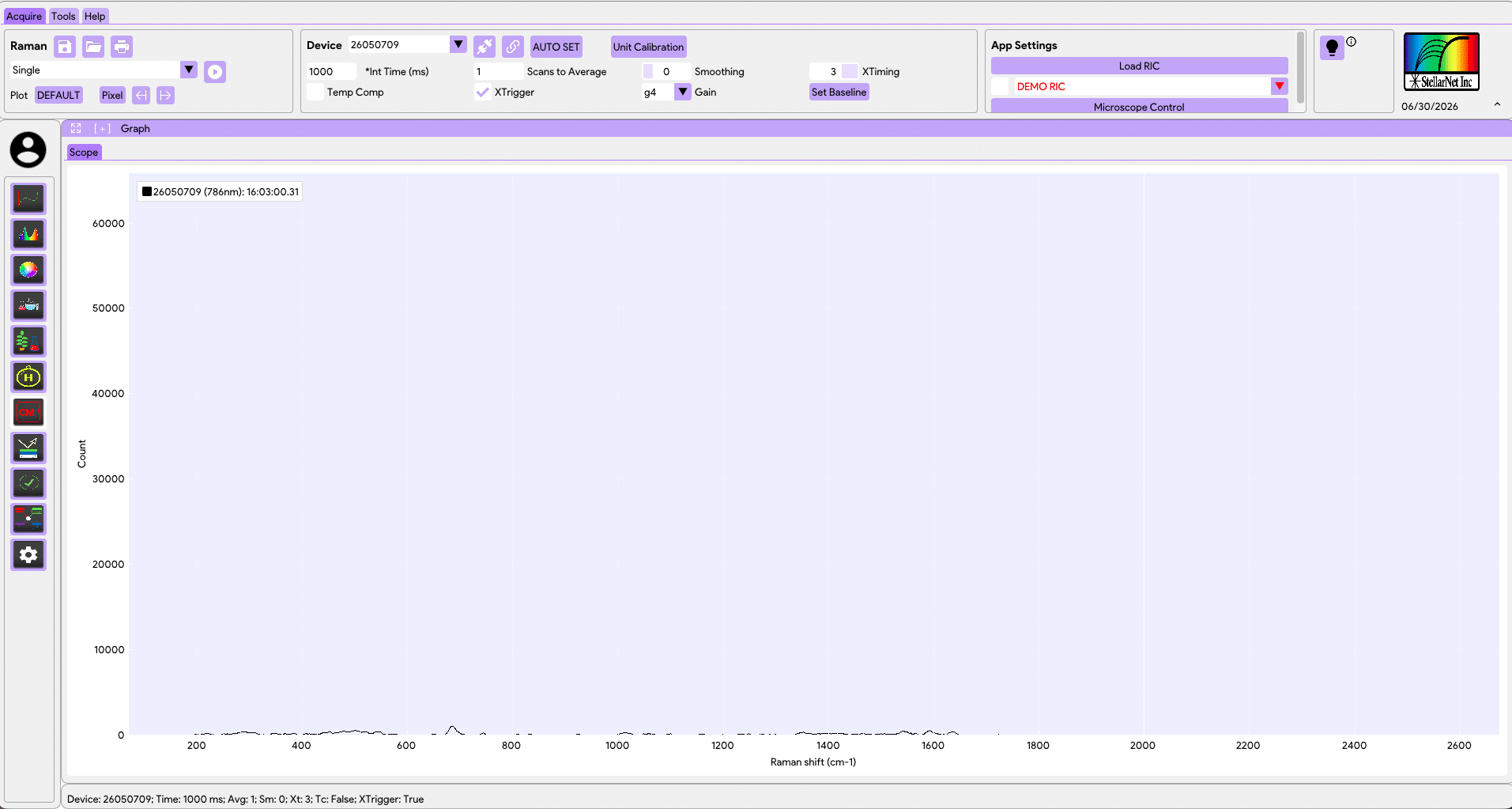Click the connect device plug icon
This screenshot has width=1512, height=809.
(x=485, y=47)
